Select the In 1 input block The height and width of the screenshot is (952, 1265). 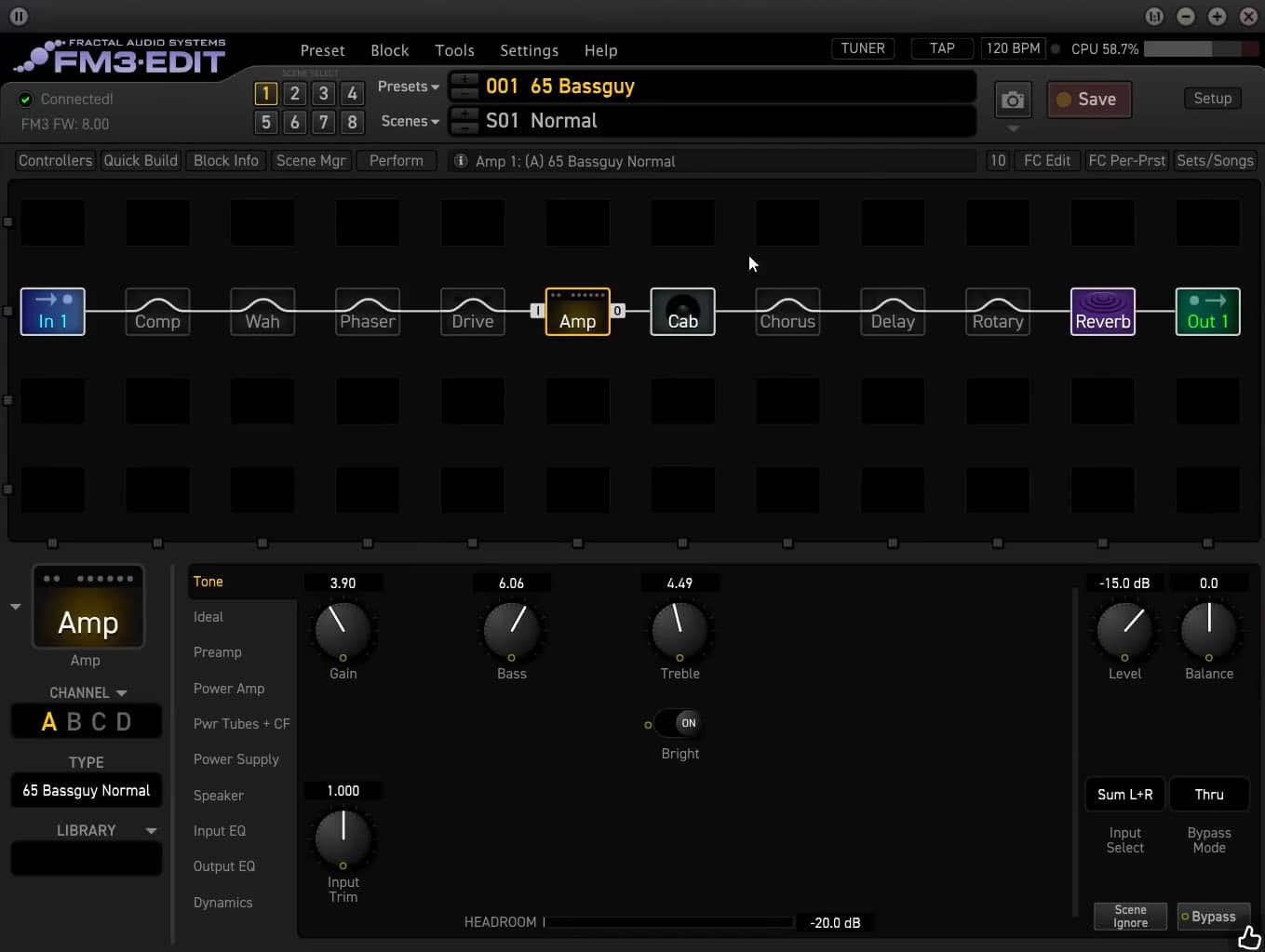click(x=52, y=312)
